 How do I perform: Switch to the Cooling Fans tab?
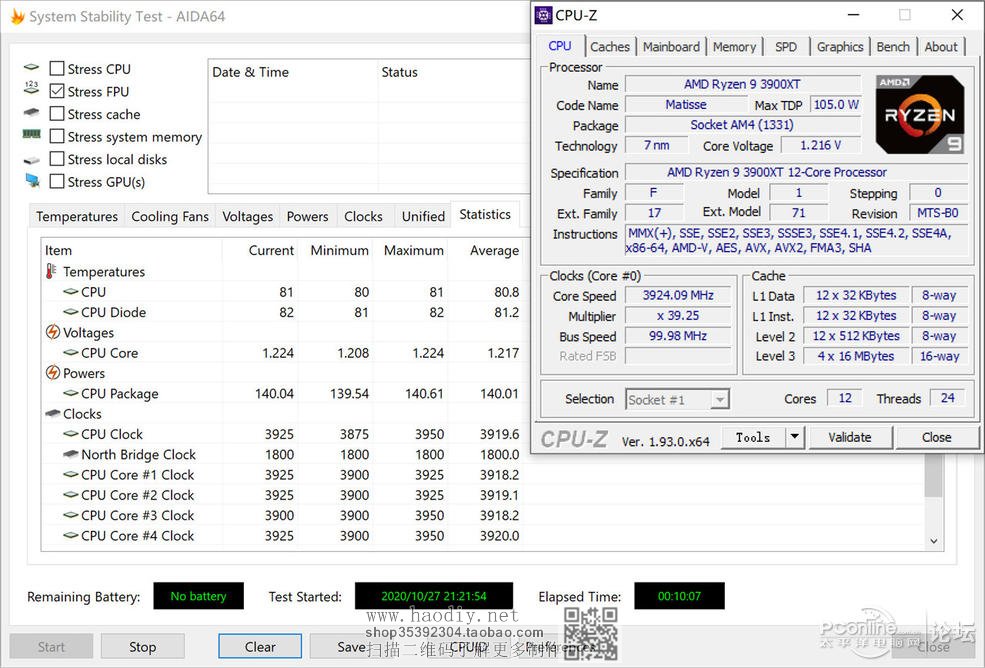click(170, 216)
